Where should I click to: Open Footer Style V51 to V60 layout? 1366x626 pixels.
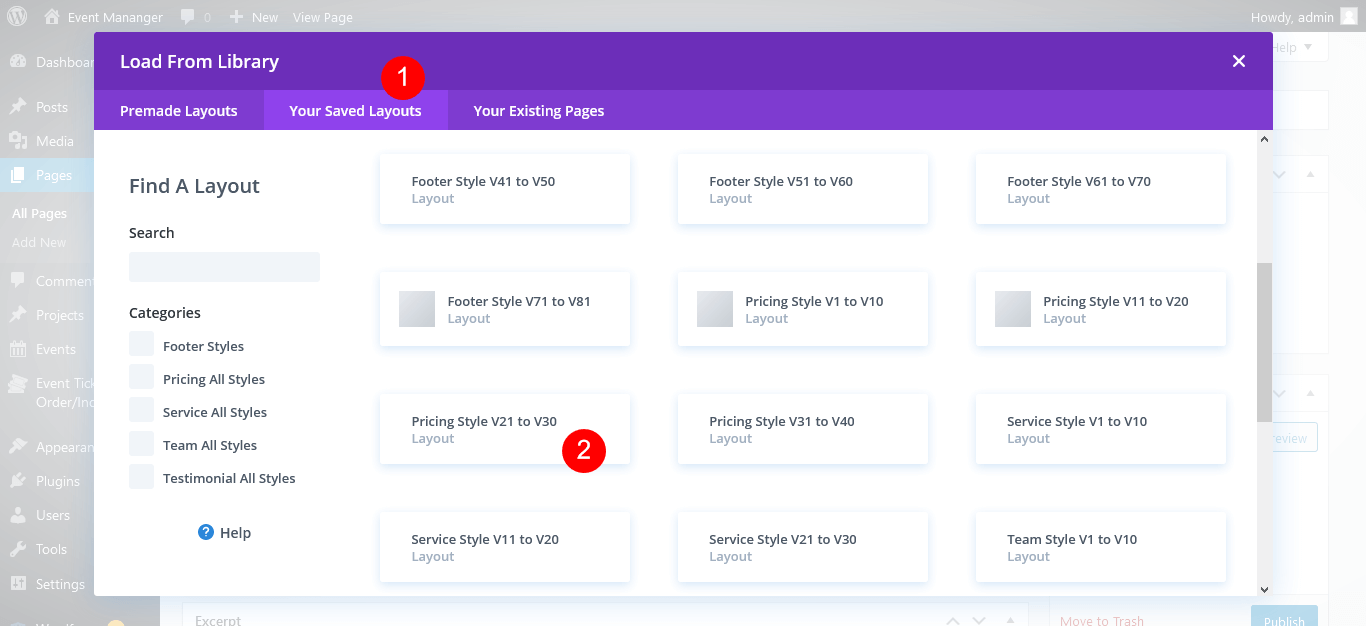point(803,189)
